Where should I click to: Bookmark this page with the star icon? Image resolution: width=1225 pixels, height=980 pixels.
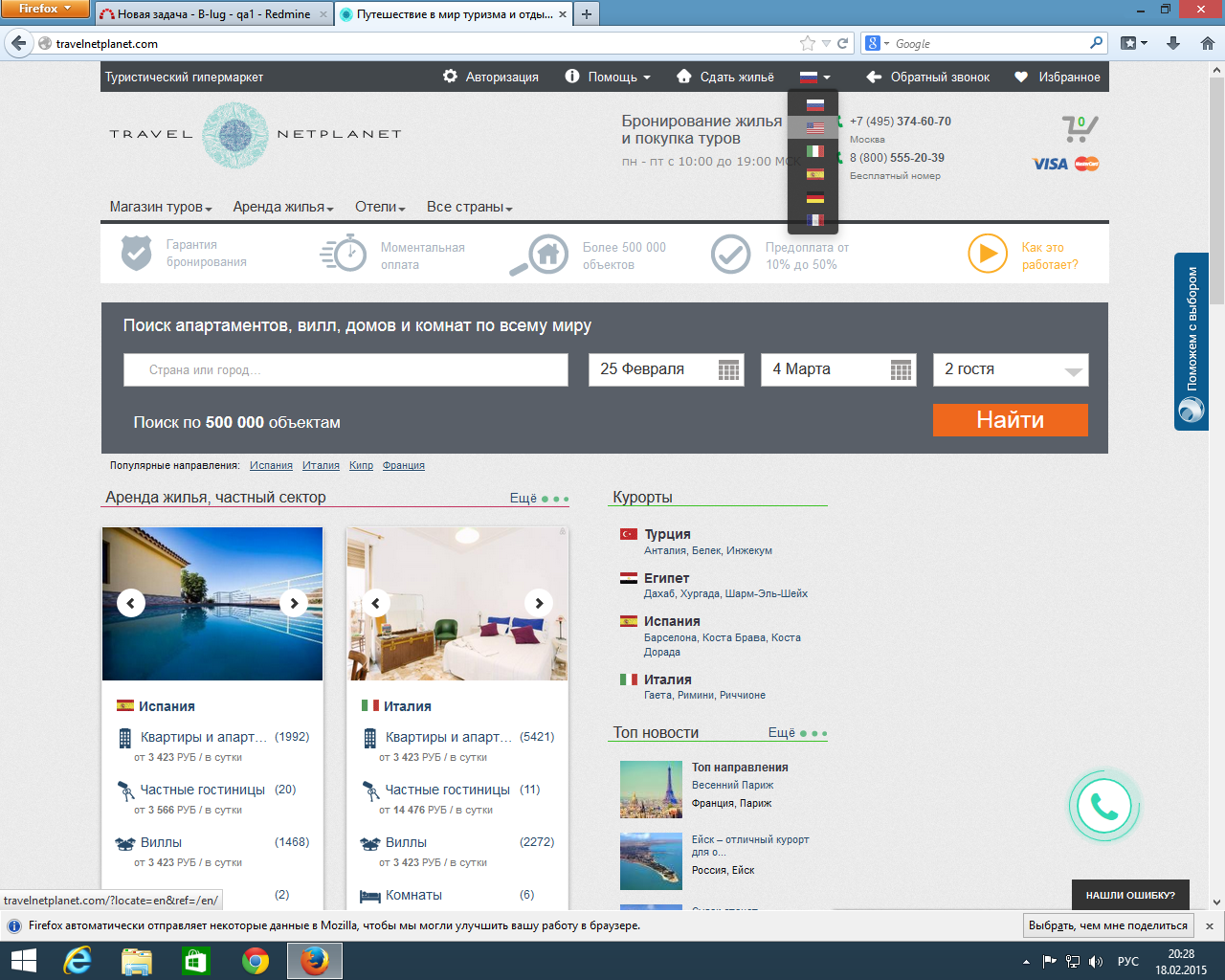tap(807, 43)
